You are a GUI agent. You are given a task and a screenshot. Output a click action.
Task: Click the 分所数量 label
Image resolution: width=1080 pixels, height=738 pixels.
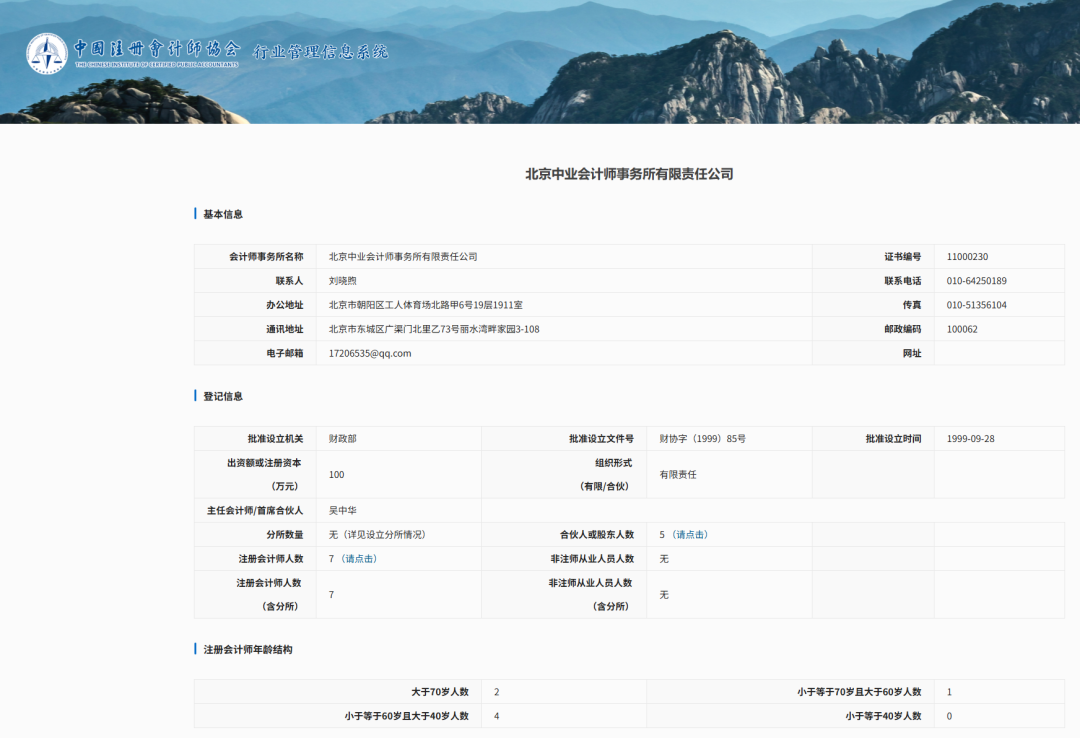pos(284,535)
